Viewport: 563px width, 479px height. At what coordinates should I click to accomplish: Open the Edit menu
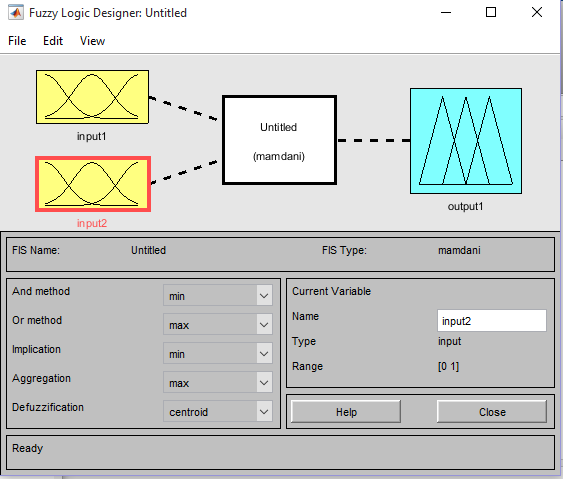53,41
